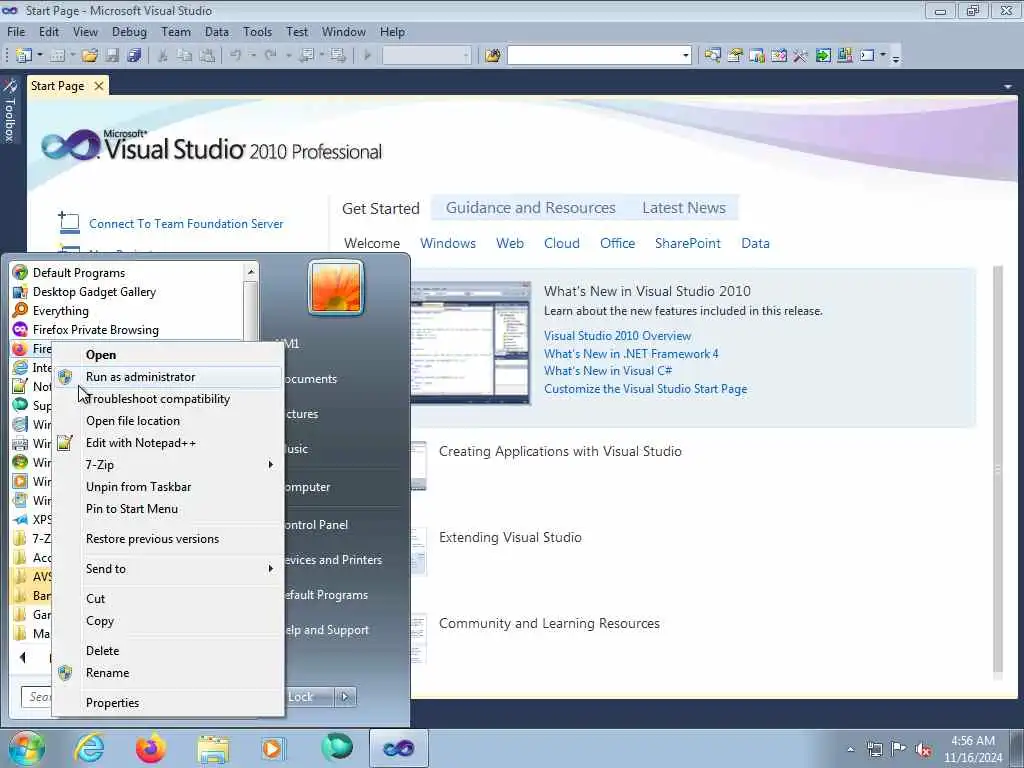This screenshot has width=1024, height=768.
Task: Open the Properties Window toolbar icon
Action: [735, 56]
